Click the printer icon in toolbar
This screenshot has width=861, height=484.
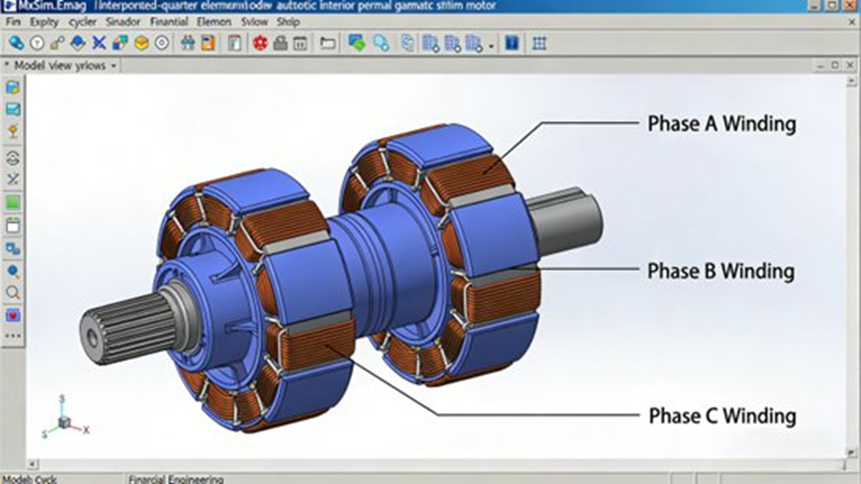(x=280, y=43)
